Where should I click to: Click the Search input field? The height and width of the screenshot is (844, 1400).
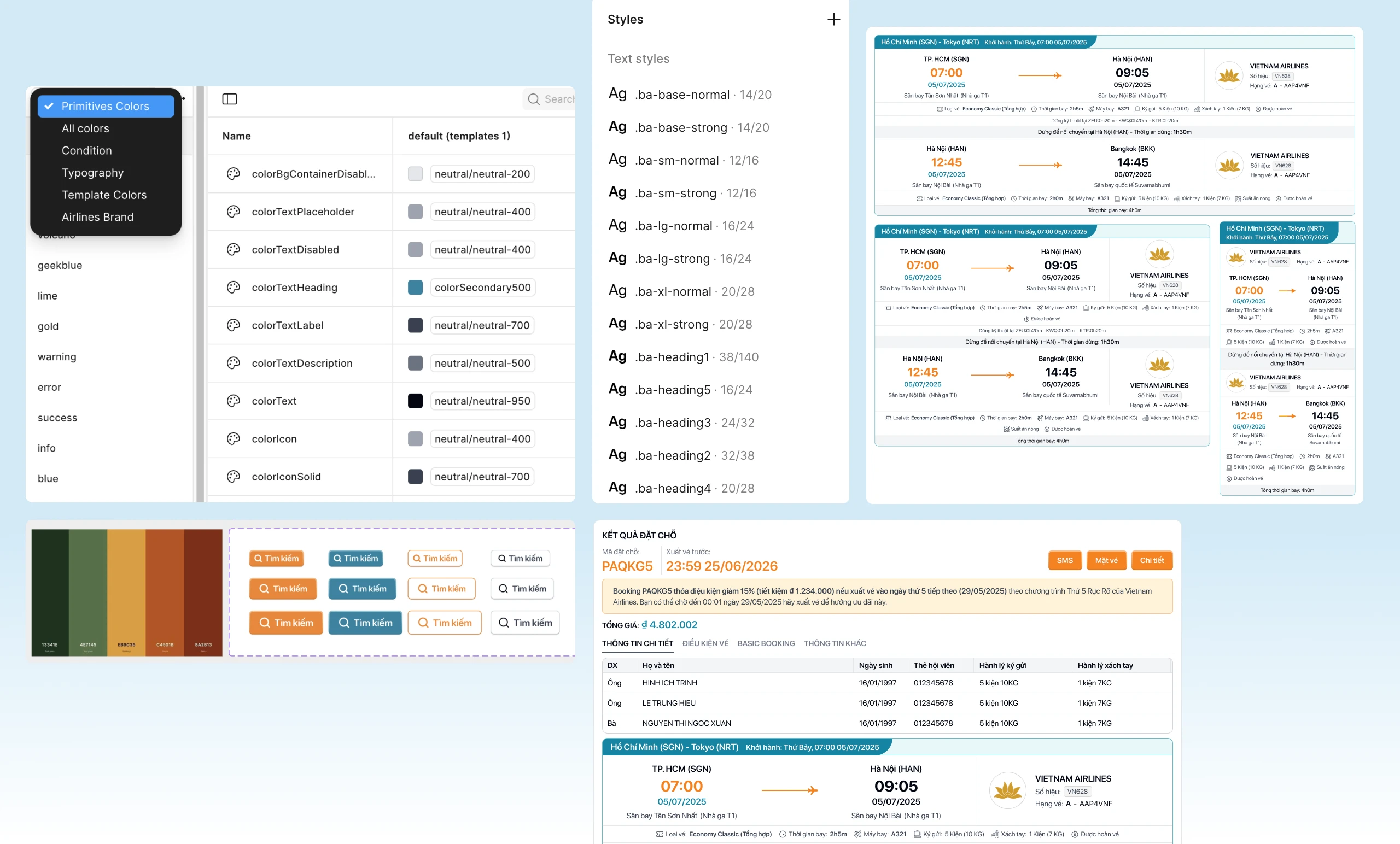tap(549, 99)
